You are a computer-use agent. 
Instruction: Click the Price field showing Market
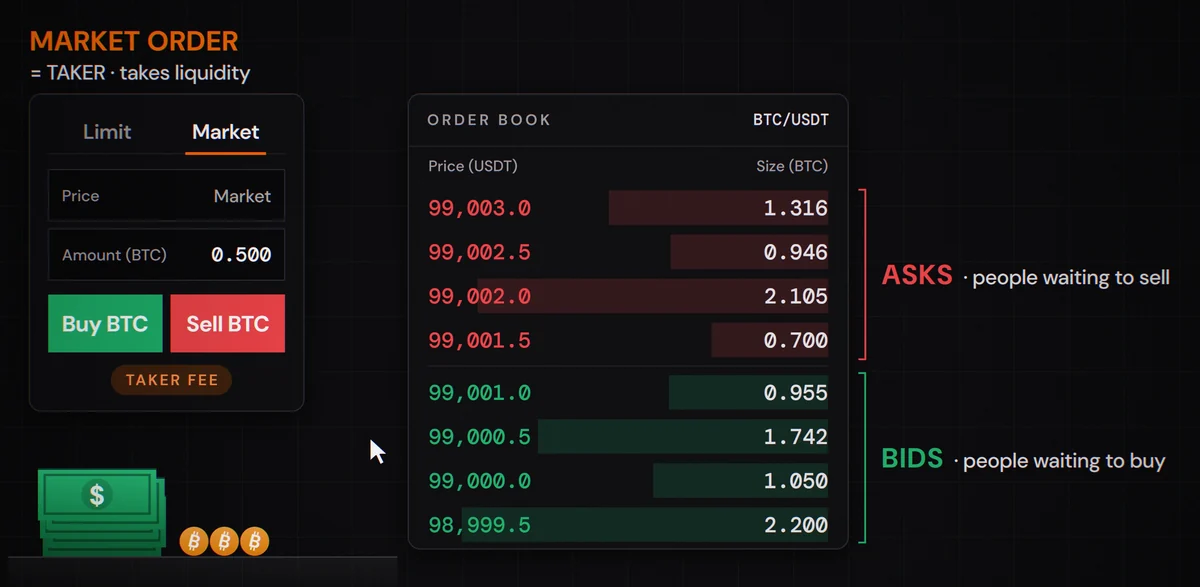point(166,196)
